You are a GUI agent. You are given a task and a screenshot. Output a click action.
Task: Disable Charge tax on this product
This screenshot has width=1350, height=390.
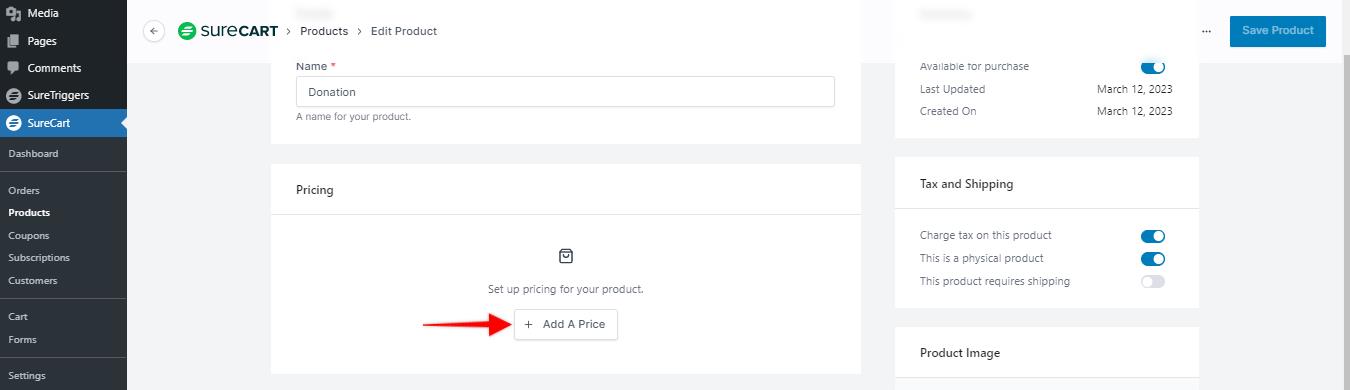[x=1153, y=236]
